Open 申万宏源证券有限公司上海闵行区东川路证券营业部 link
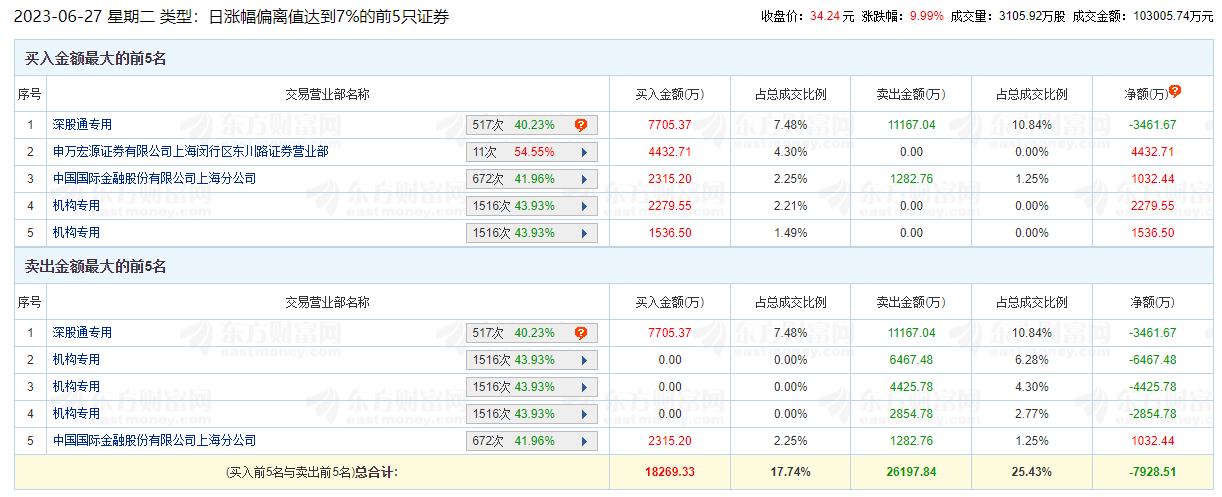Viewport: 1222px width, 497px height. 191,152
